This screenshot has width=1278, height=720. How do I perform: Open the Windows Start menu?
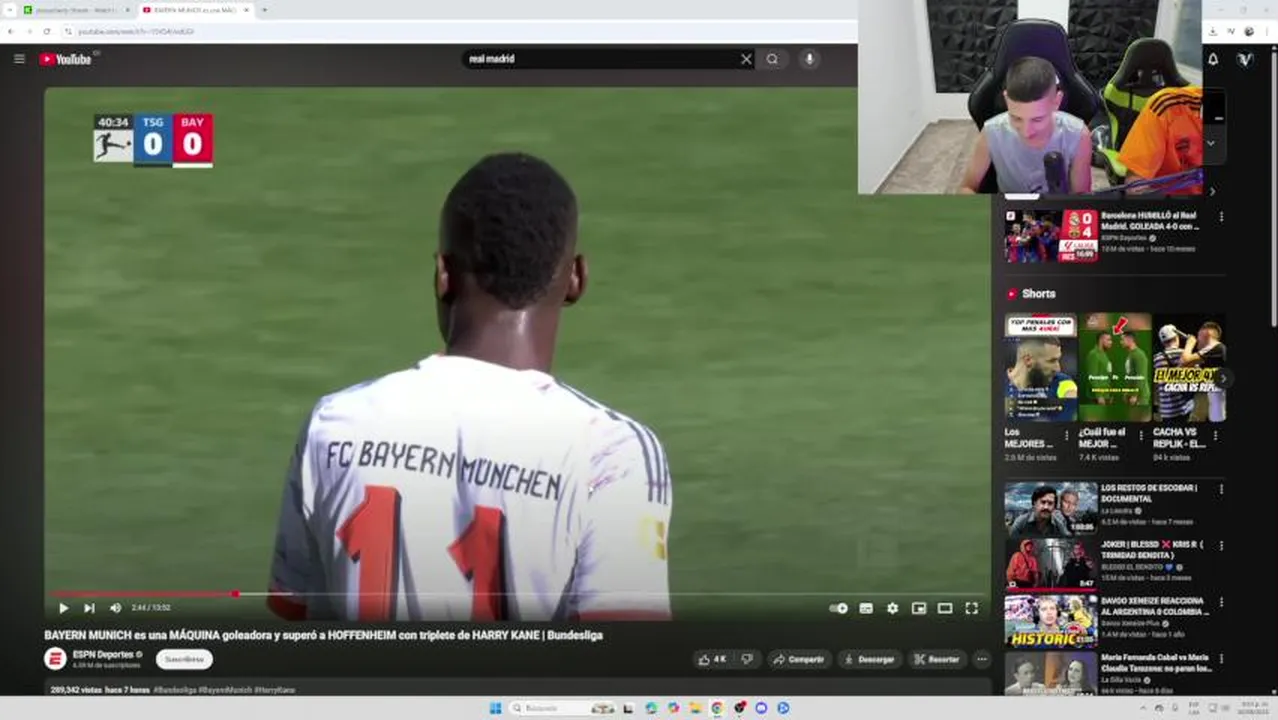point(495,708)
